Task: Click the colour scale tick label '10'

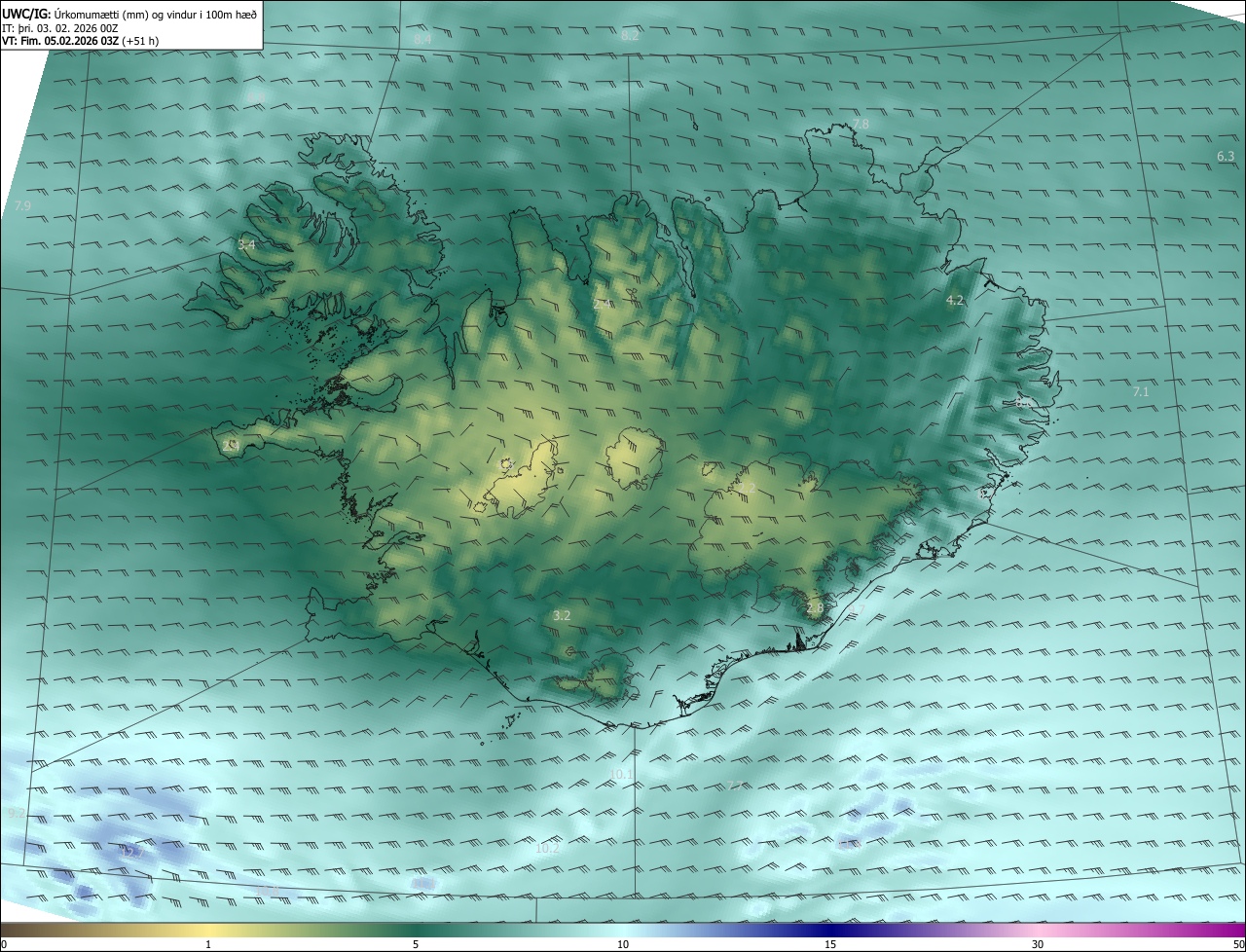Action: (x=623, y=945)
